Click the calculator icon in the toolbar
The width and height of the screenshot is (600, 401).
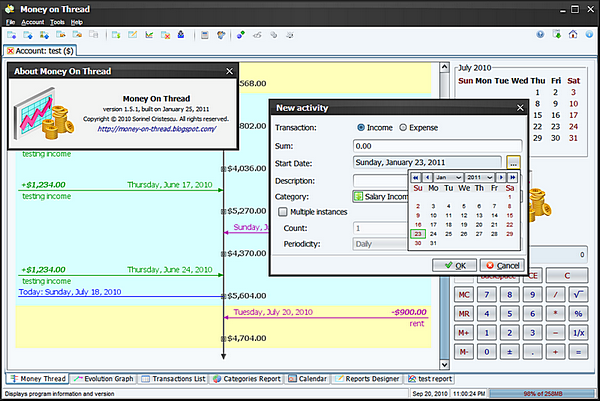(205, 35)
